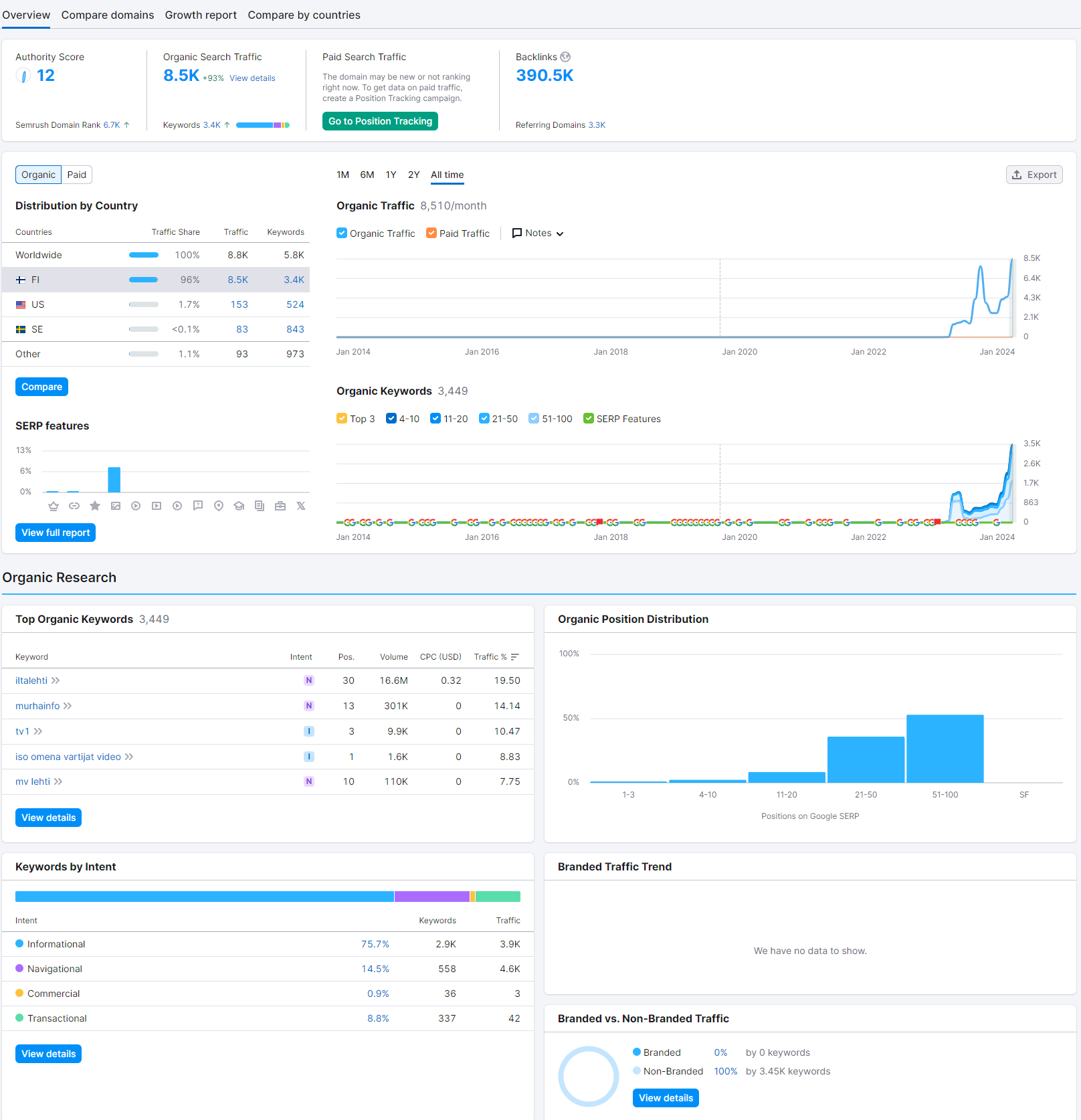This screenshot has width=1081, height=1120.
Task: Click the briefcase jobs SERP feature icon
Action: (280, 506)
